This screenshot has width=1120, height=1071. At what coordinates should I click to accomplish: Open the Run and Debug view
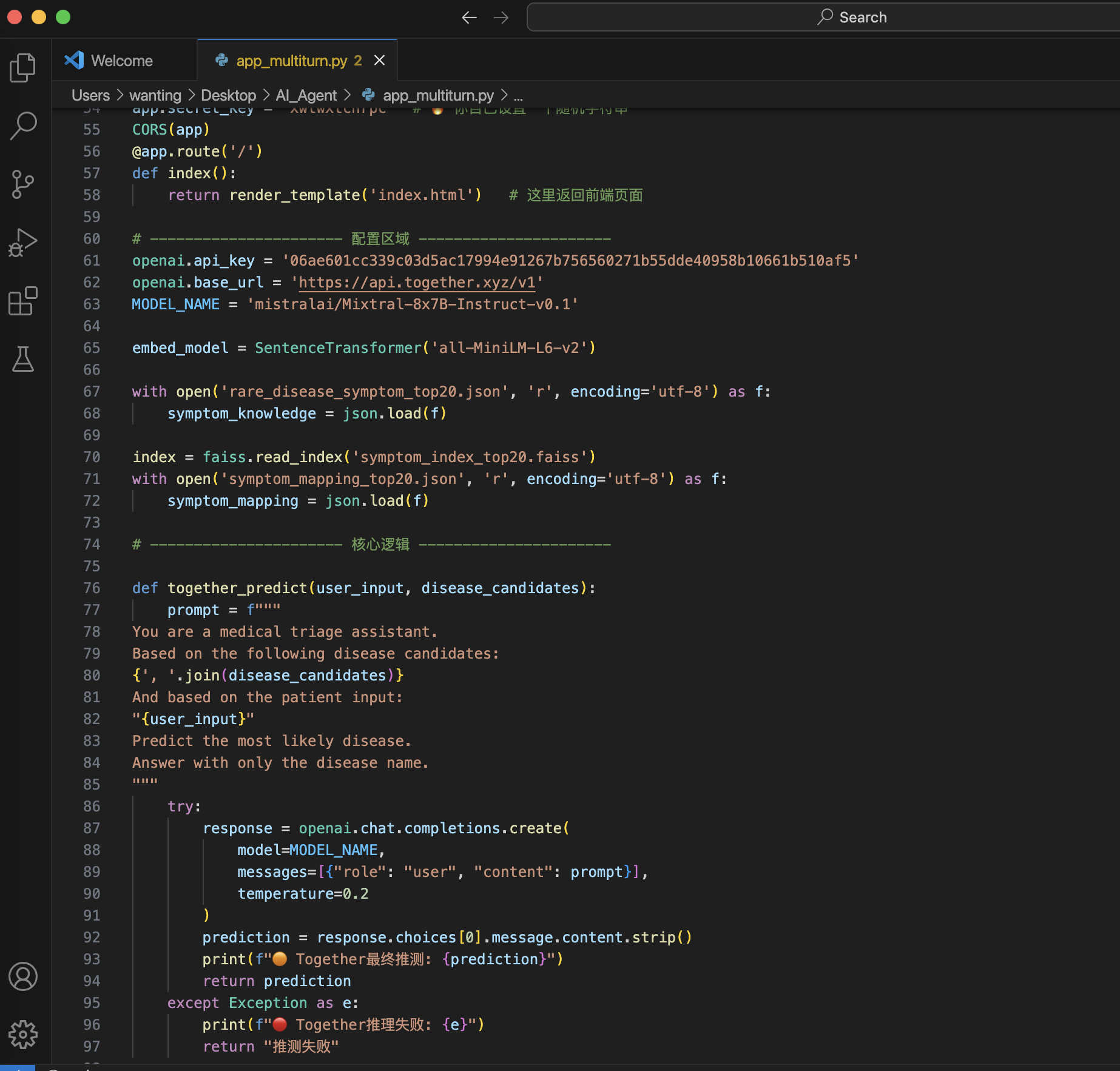(x=23, y=243)
